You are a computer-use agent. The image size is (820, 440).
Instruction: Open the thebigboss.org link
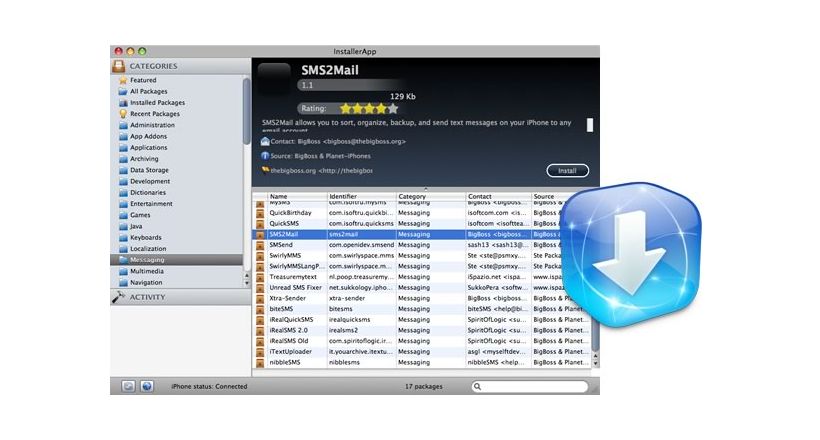[x=322, y=171]
